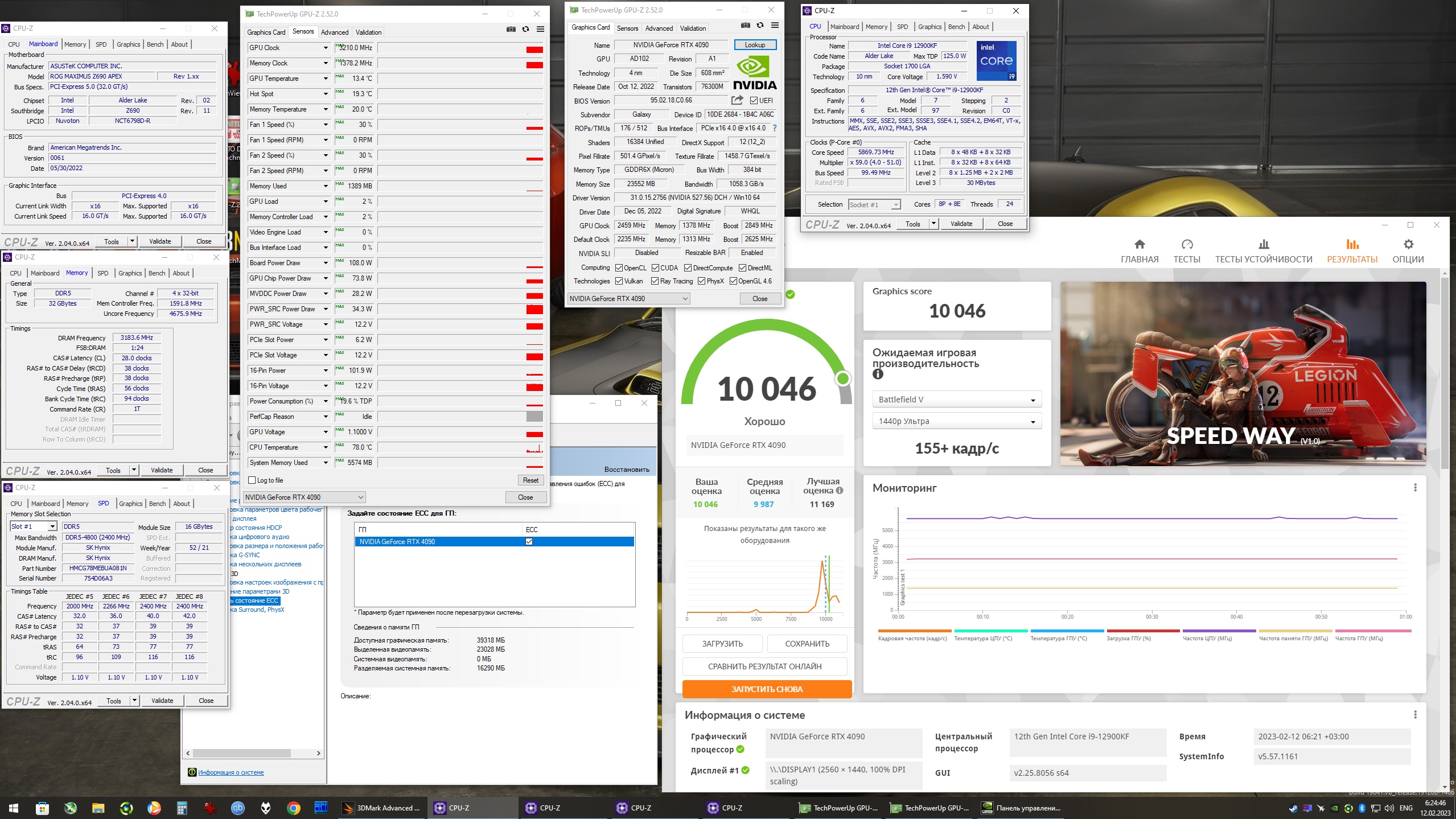Click the ЗАПУСТИТЬ СНОВА button
Screen dimensions: 1456x819
767,689
